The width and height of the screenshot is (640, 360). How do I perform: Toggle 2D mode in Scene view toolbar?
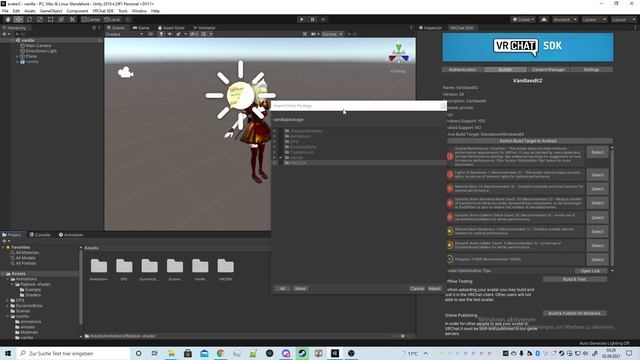pyautogui.click(x=151, y=34)
